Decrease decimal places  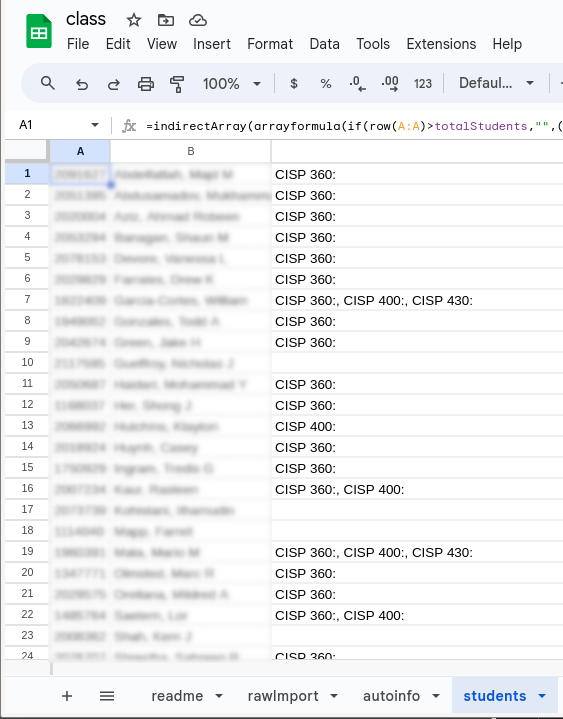[x=358, y=83]
